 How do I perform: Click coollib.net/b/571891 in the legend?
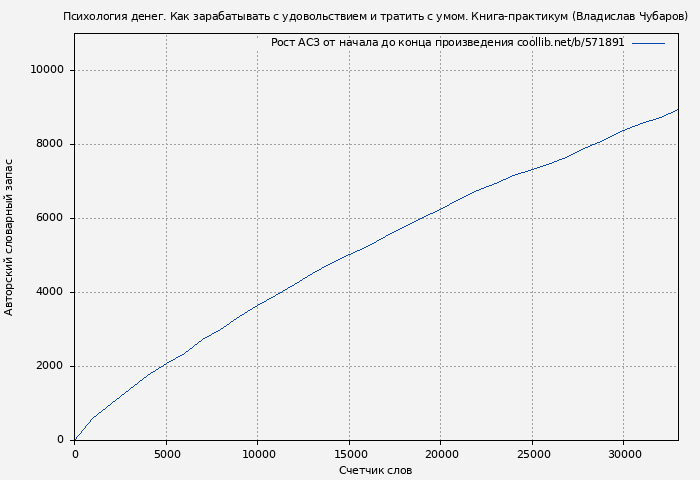(570, 43)
